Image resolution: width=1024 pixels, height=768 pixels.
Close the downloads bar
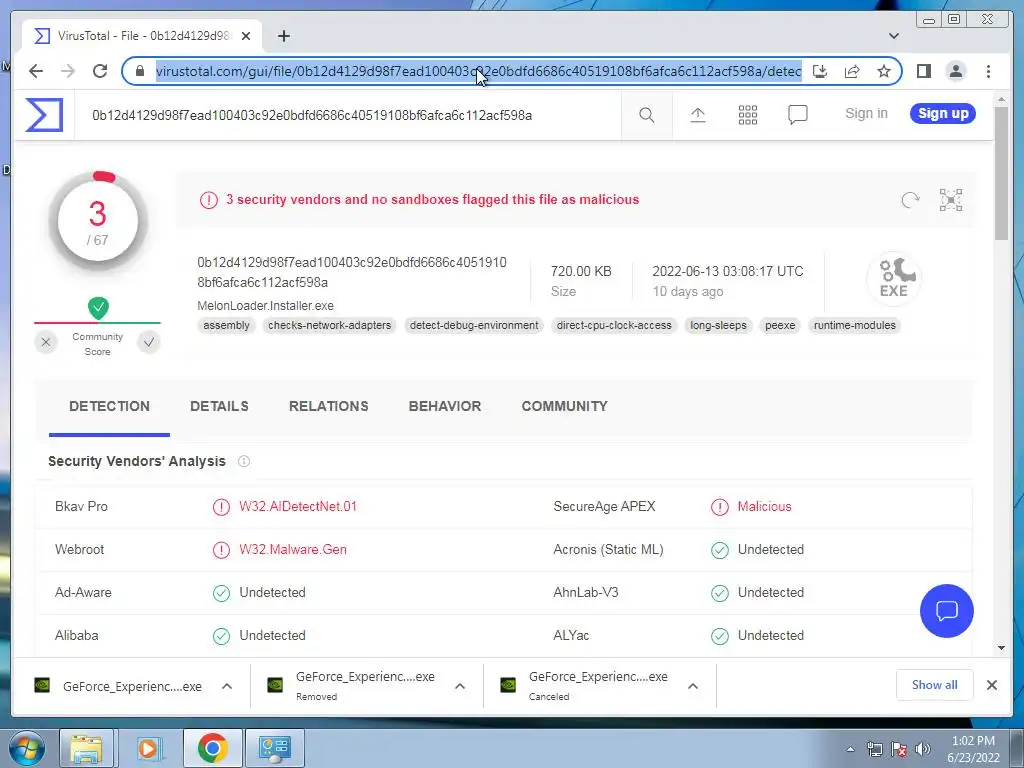[991, 685]
